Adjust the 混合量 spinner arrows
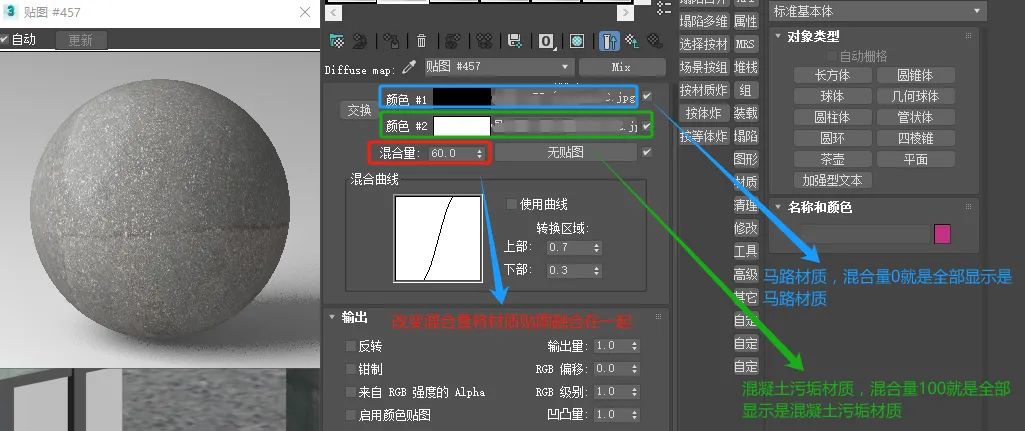 480,154
